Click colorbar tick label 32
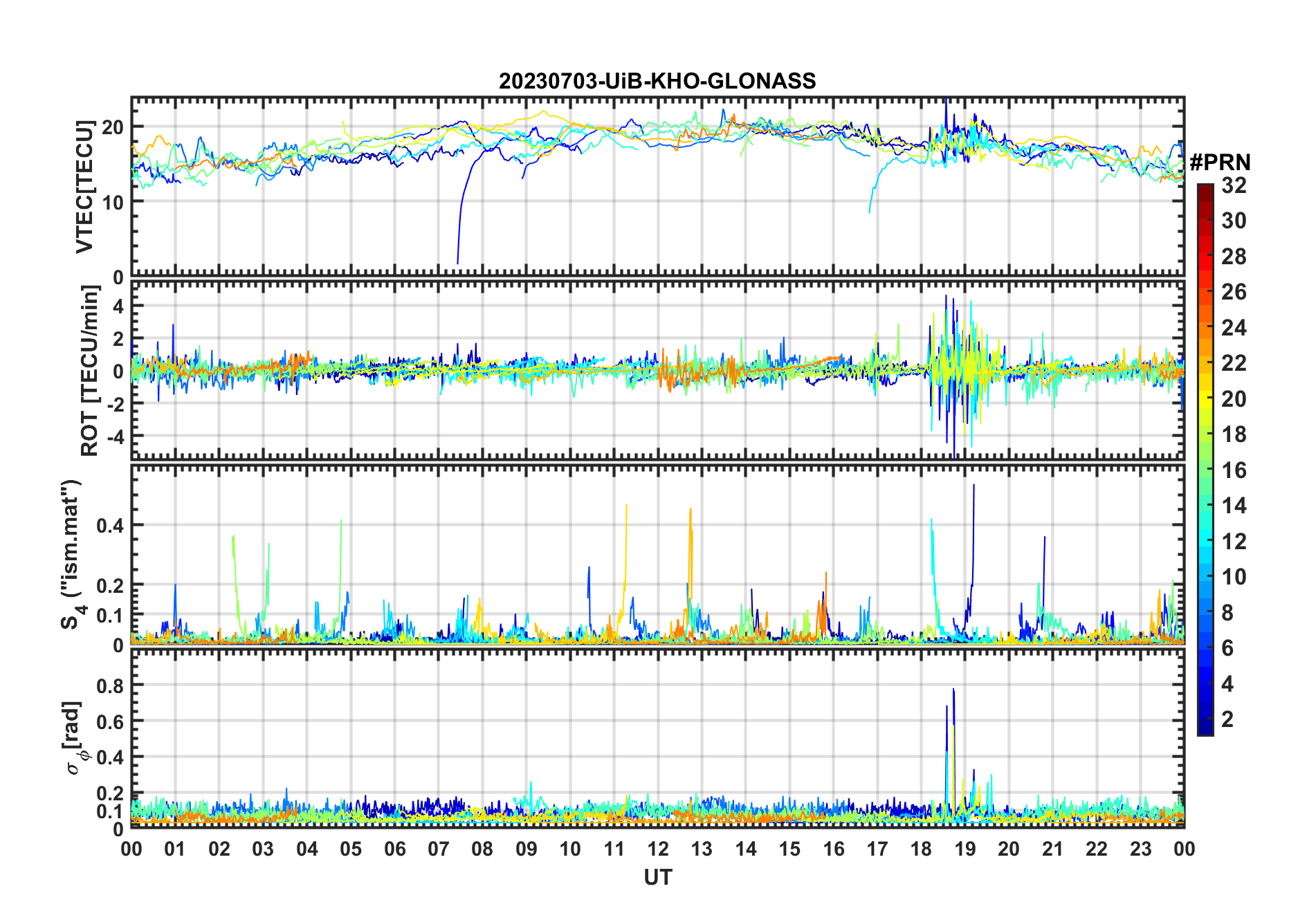The image size is (1316, 920). (1234, 185)
